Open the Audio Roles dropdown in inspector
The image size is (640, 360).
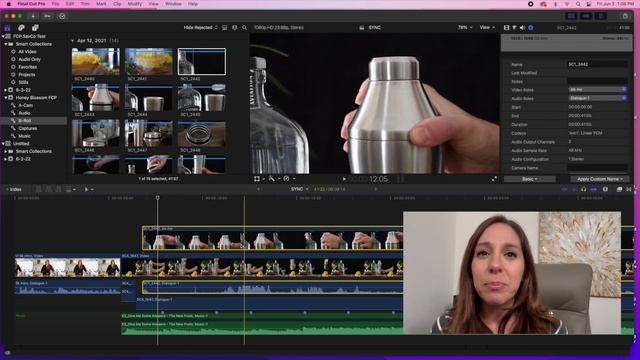pyautogui.click(x=598, y=98)
